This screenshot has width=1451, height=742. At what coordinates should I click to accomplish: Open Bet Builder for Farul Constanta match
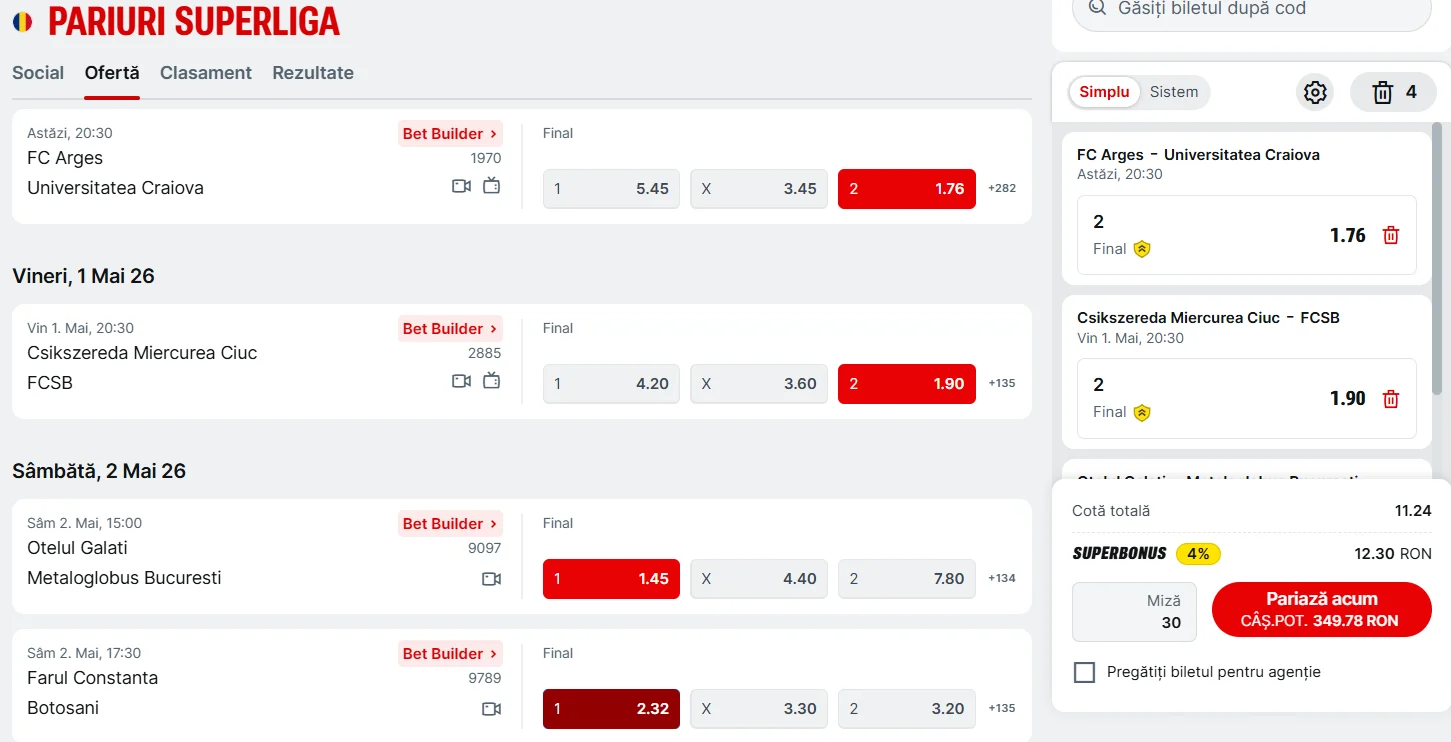(x=450, y=654)
